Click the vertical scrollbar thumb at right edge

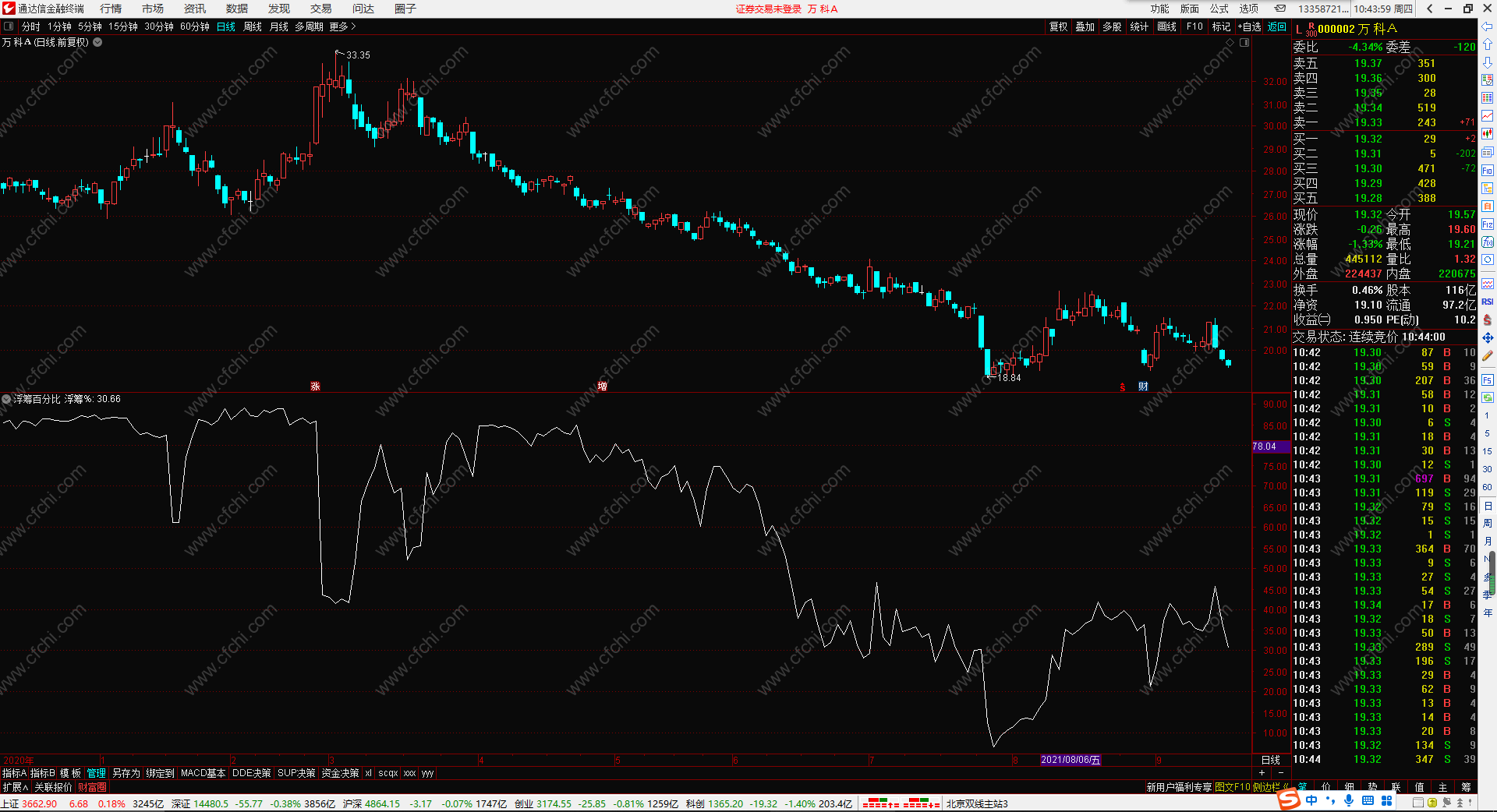click(x=1492, y=572)
